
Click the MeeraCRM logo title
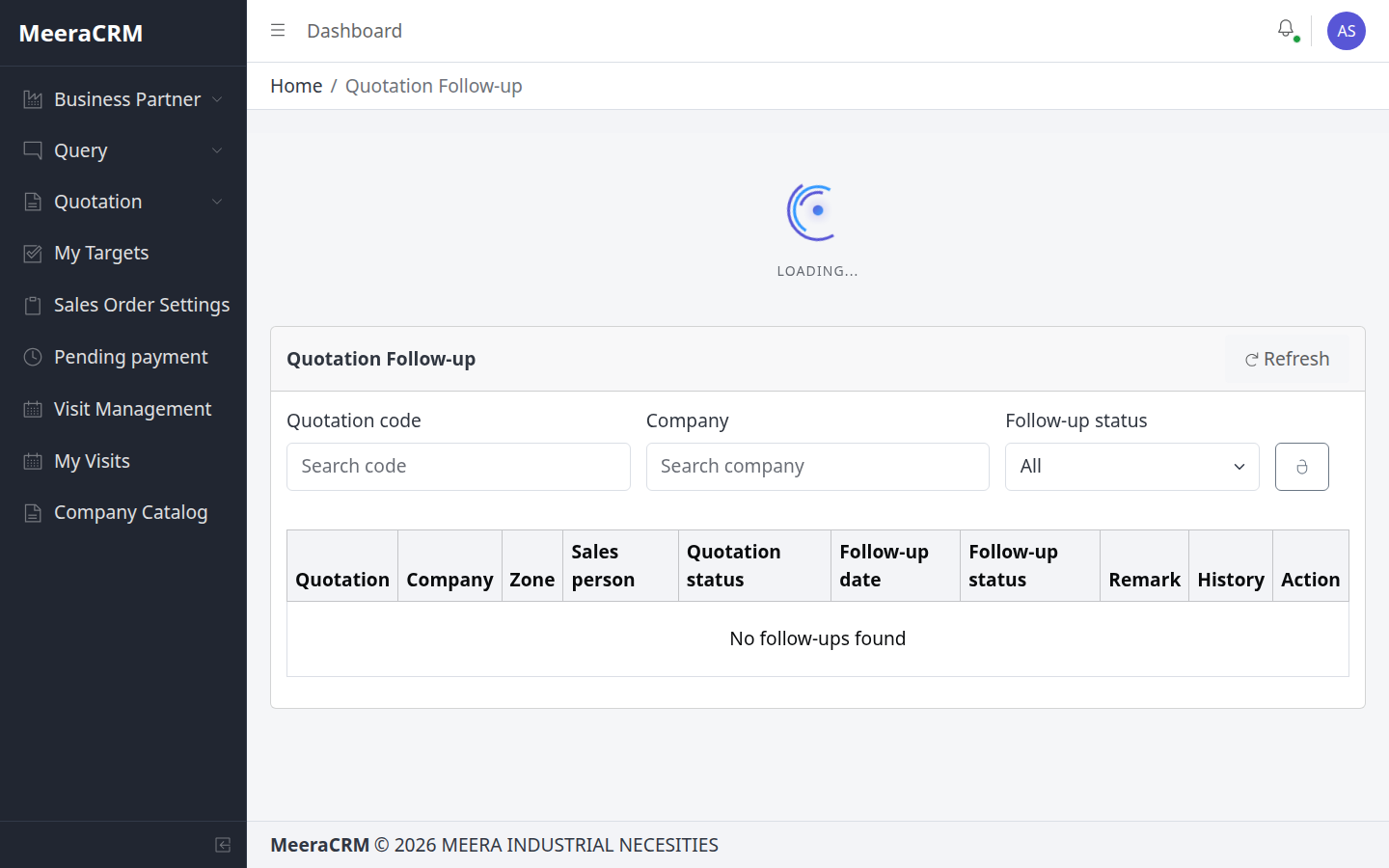tap(81, 33)
